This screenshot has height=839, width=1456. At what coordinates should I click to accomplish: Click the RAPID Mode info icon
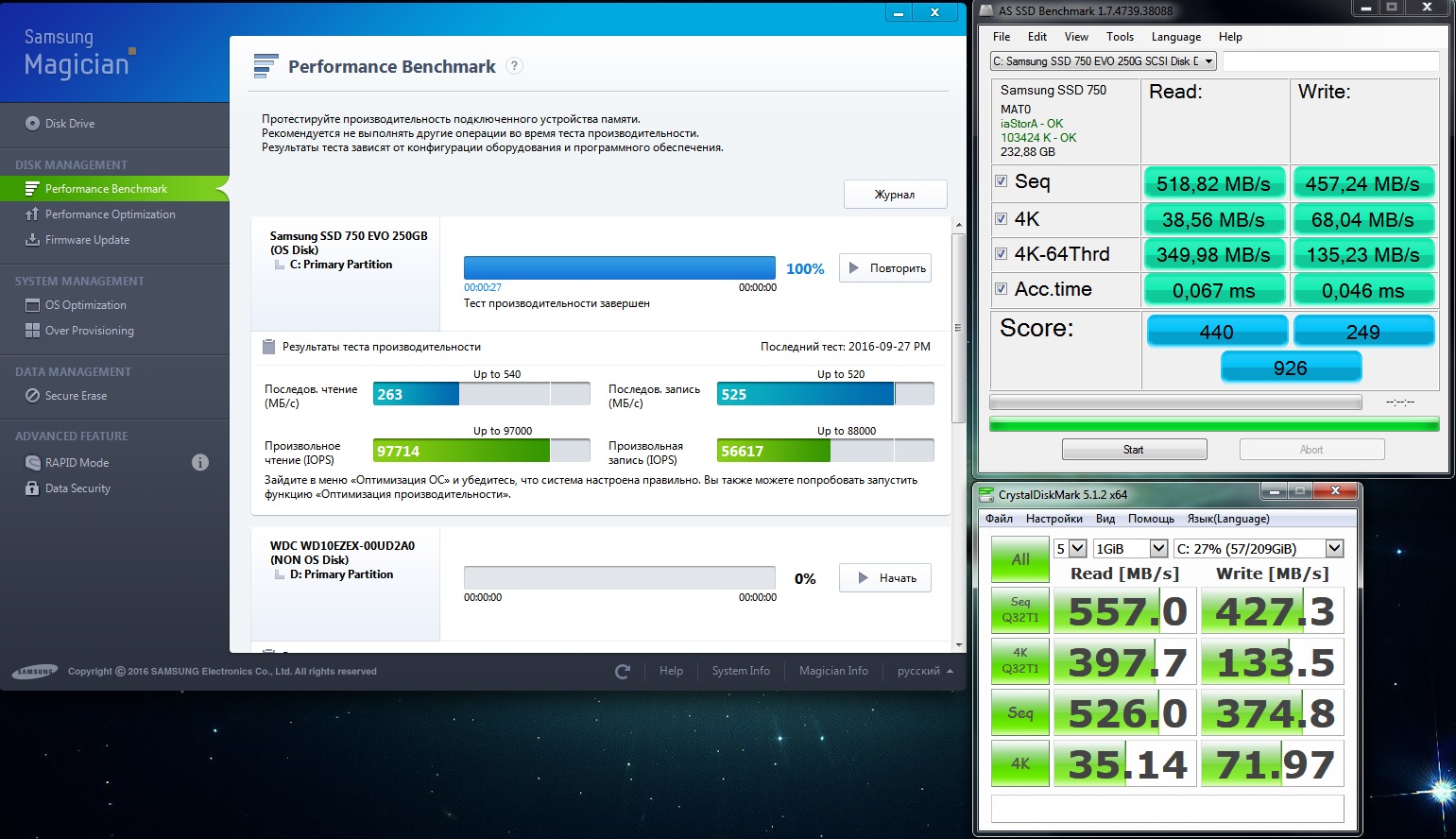tap(200, 462)
